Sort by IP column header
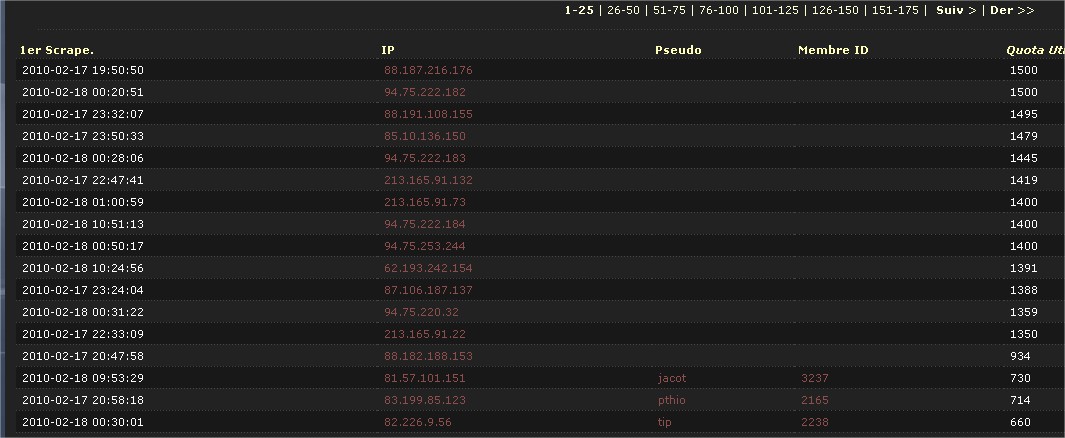Image resolution: width=1065 pixels, height=438 pixels. pos(388,50)
